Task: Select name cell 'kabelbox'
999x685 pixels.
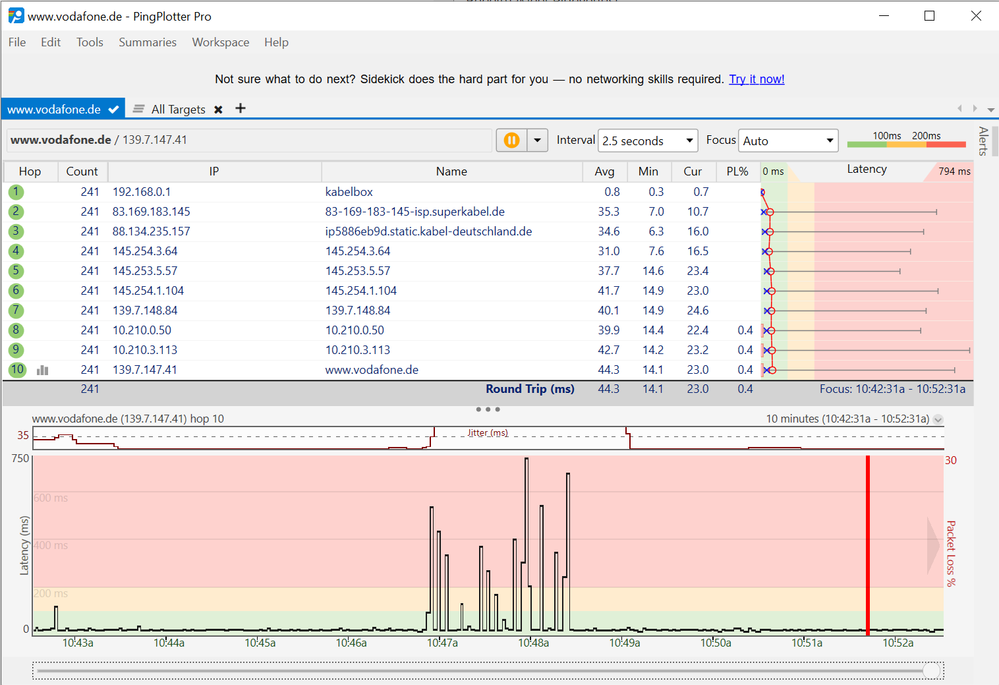Action: tap(349, 192)
